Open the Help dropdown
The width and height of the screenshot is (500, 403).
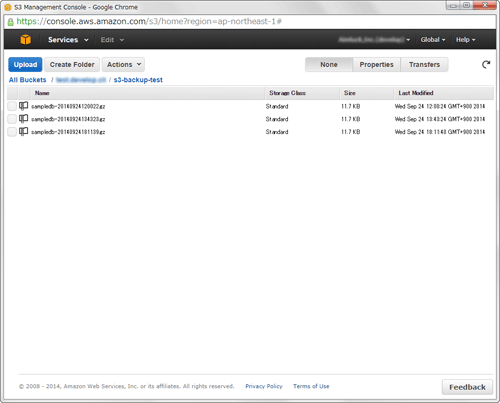point(465,40)
